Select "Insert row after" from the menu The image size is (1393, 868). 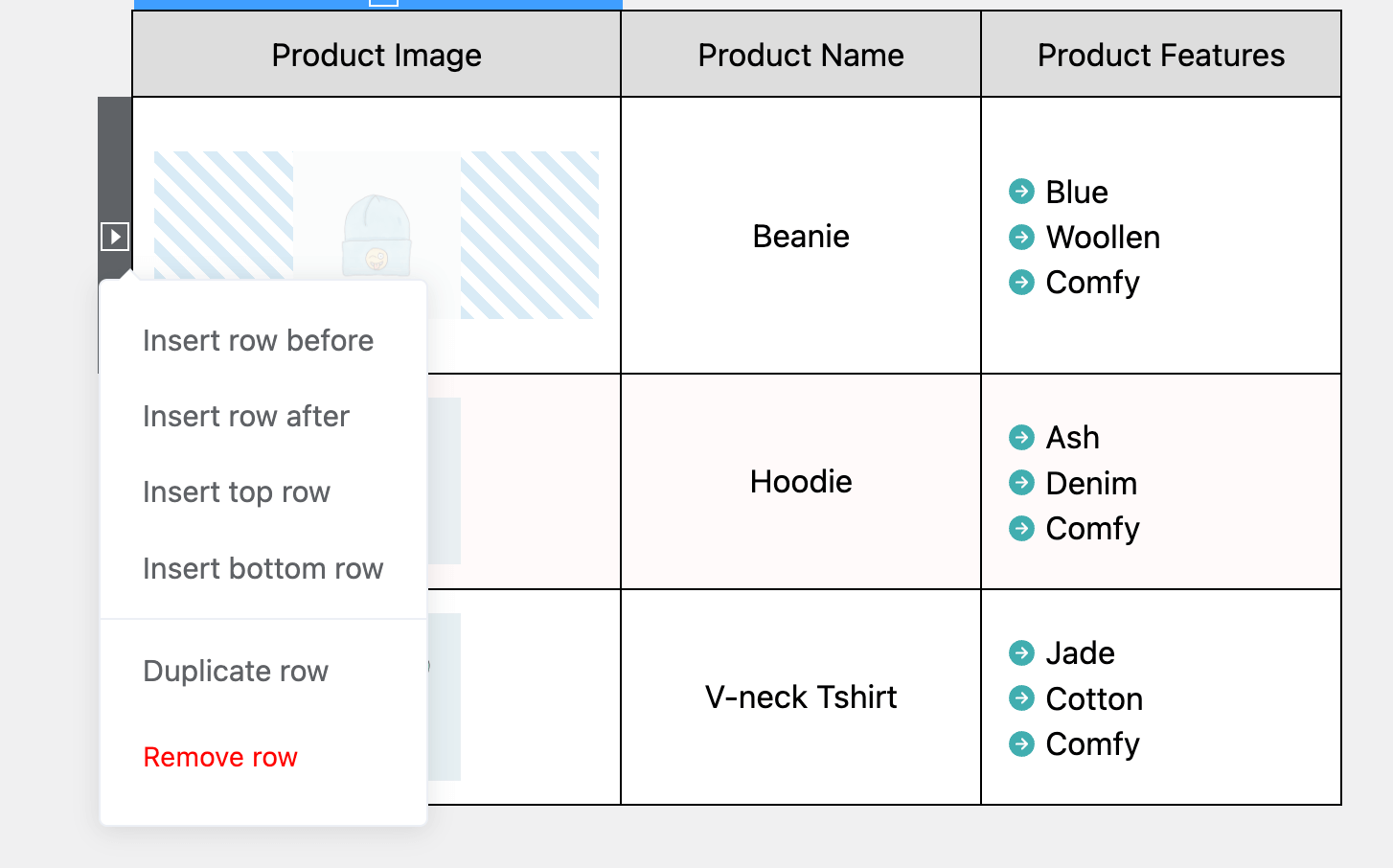point(245,416)
